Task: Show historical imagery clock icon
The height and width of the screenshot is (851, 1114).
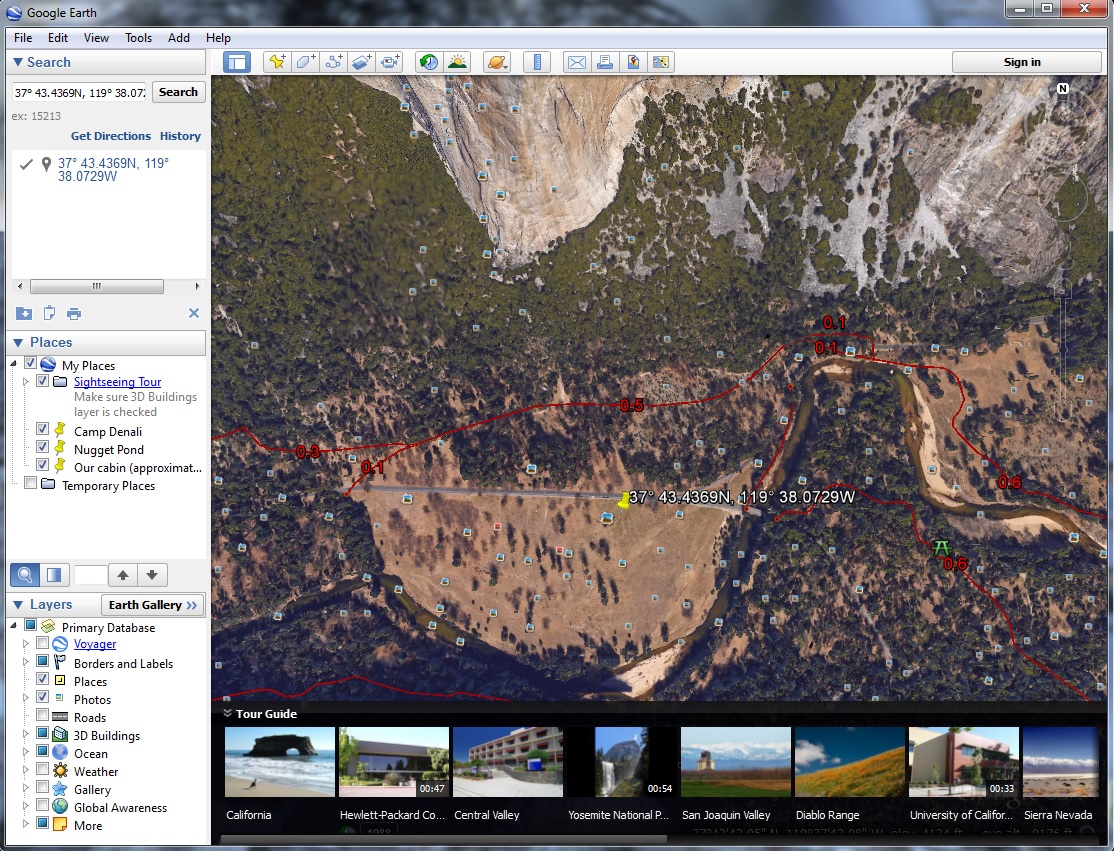Action: tap(428, 63)
